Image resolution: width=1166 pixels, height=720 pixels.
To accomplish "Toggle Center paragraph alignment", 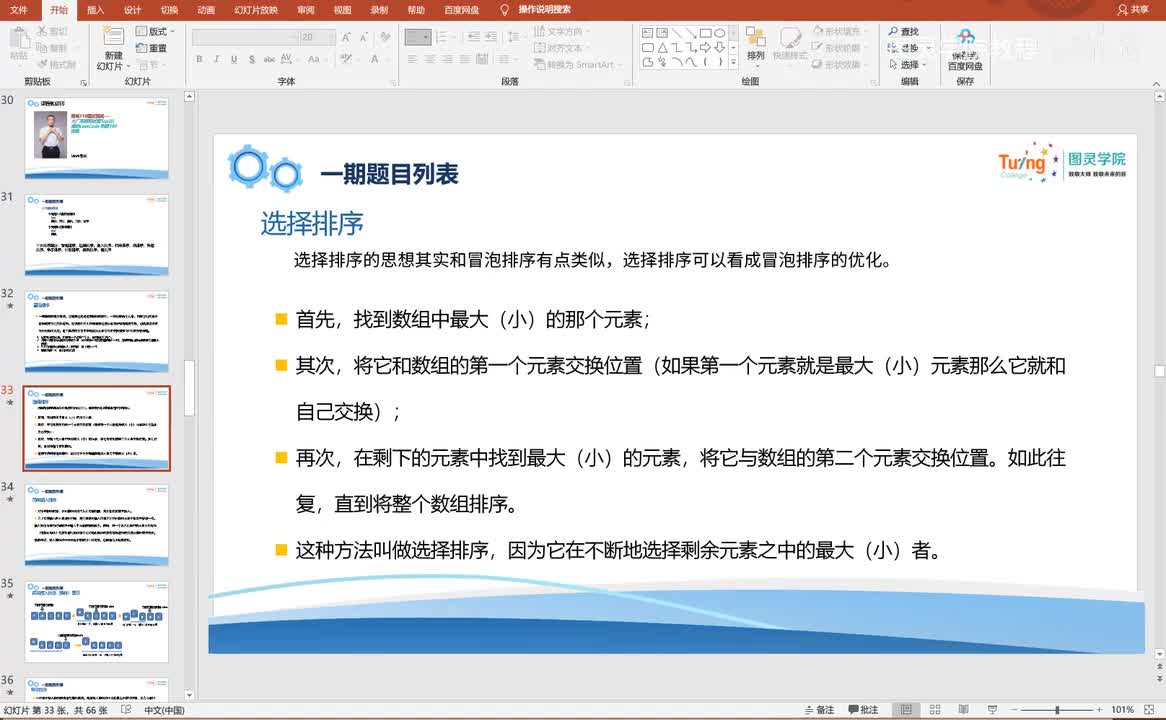I will click(430, 59).
